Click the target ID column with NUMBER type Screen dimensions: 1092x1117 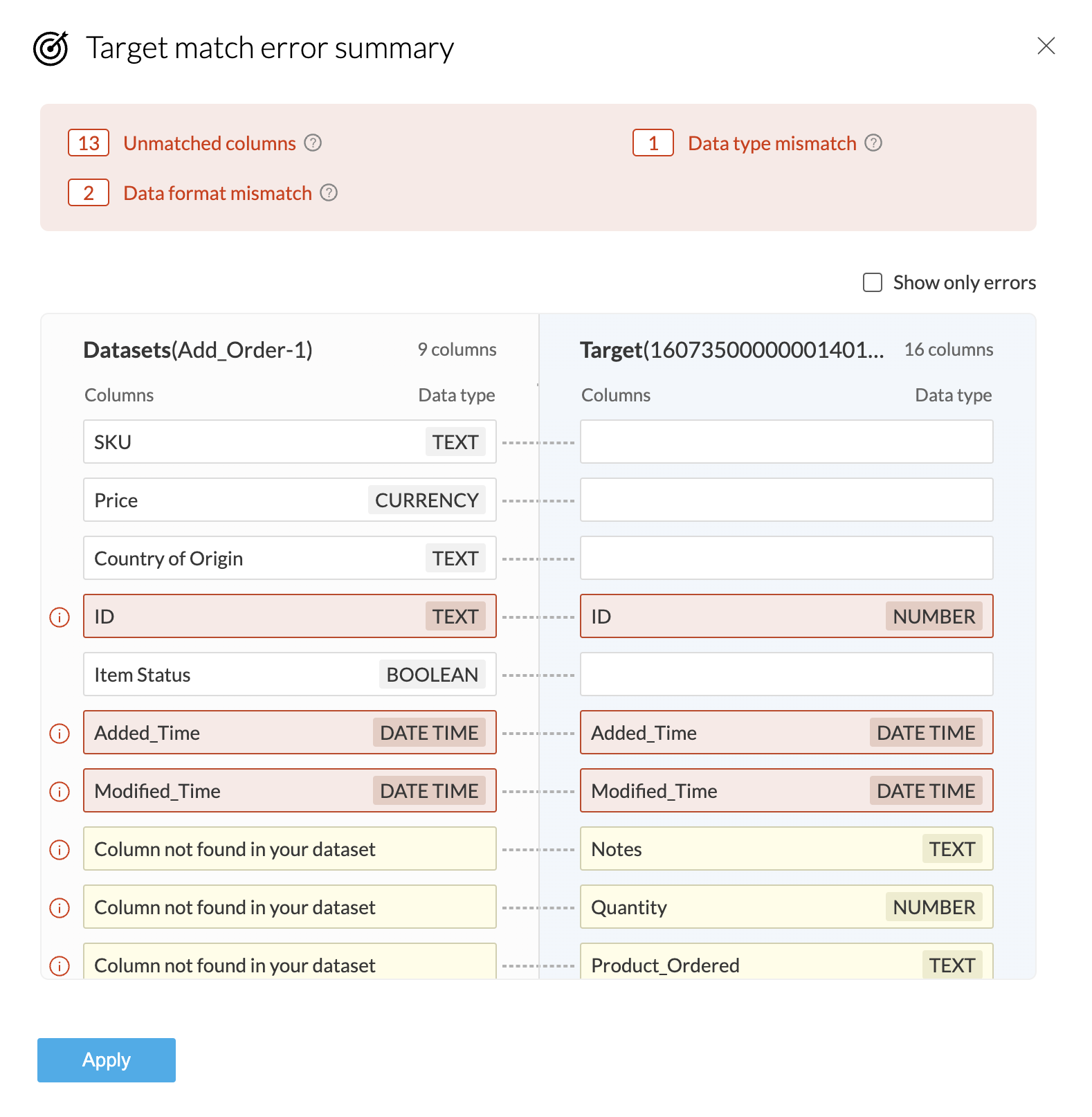coord(786,616)
